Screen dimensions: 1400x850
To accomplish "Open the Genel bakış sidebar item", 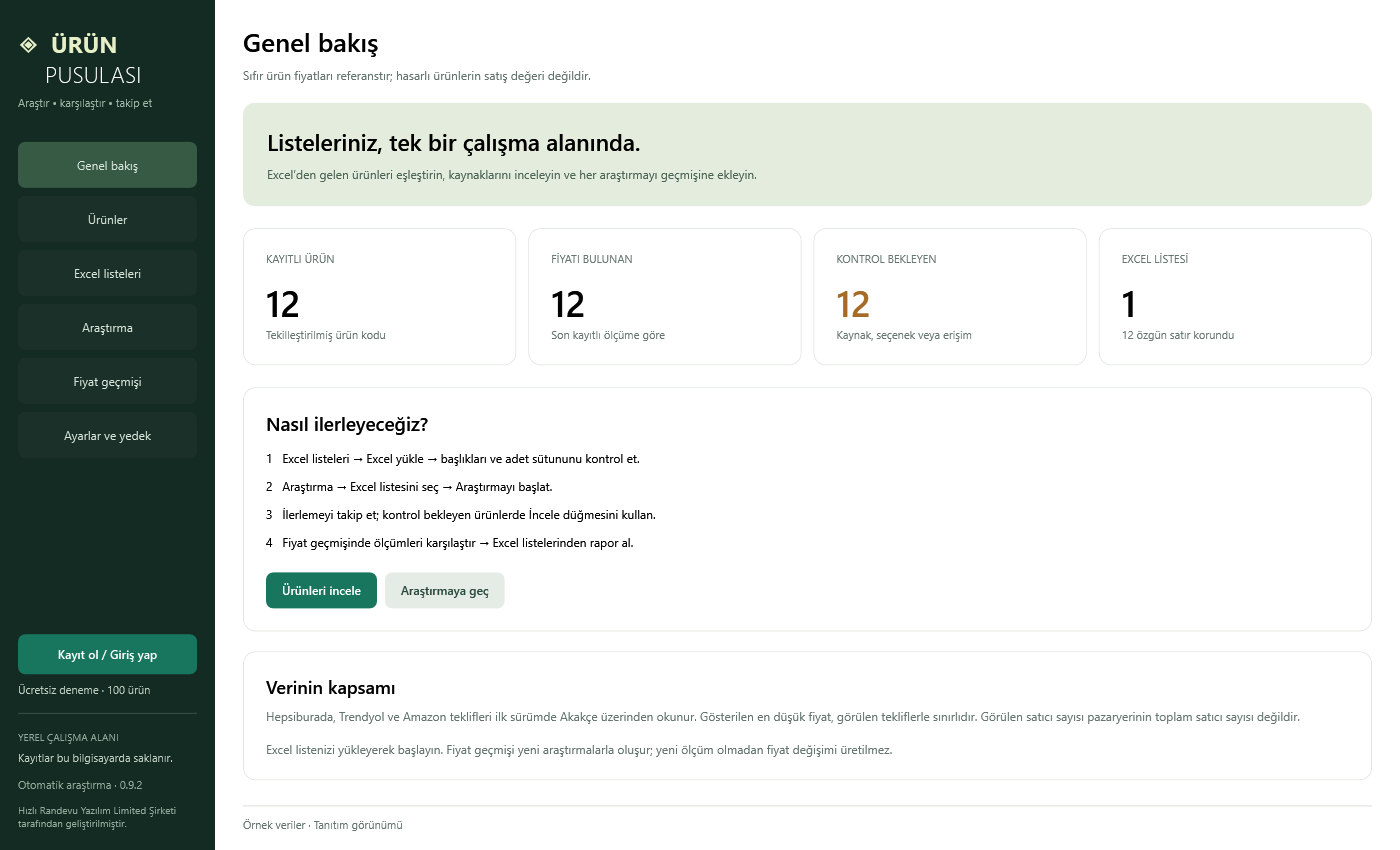I will [x=107, y=165].
